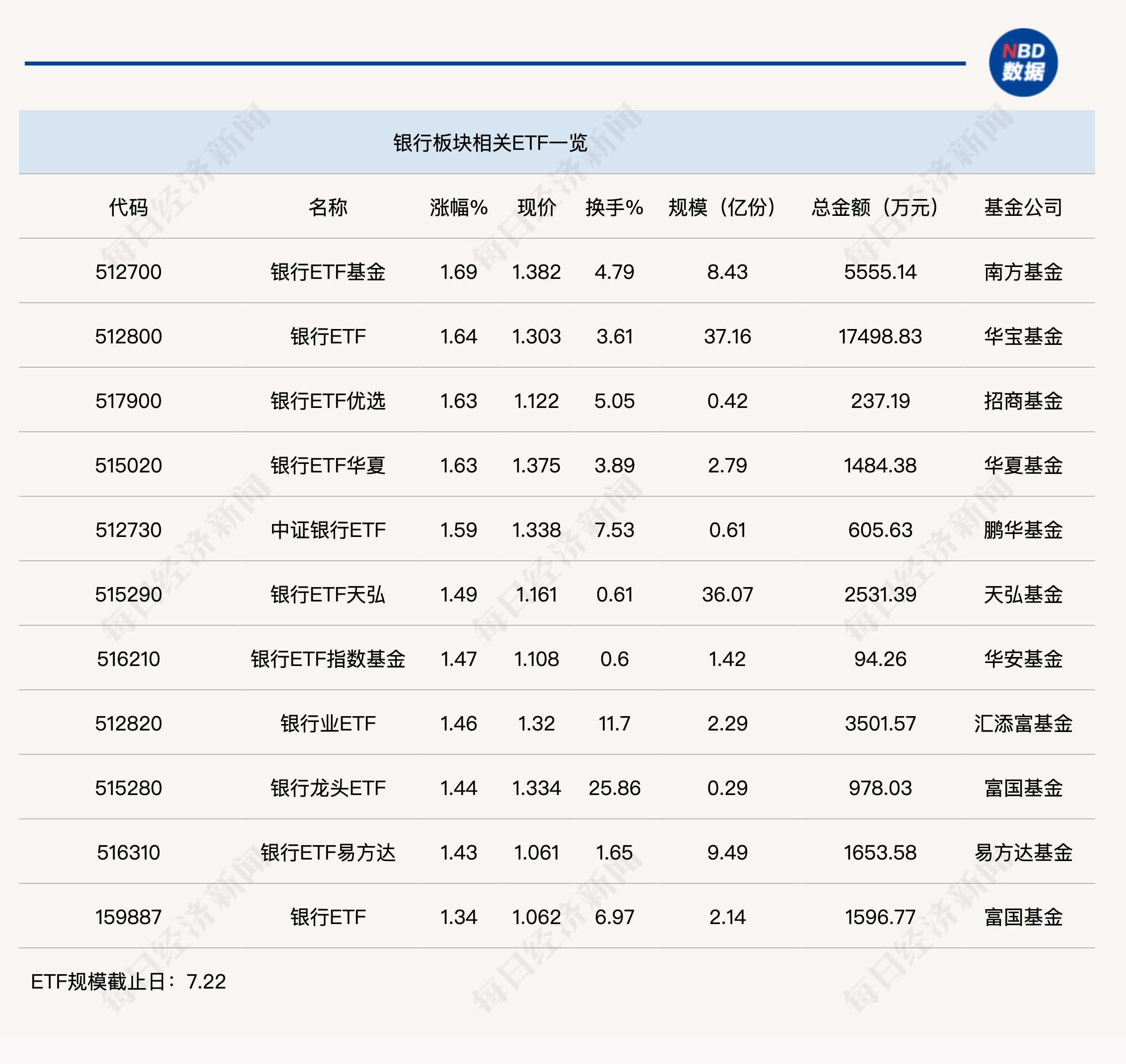The height and width of the screenshot is (1064, 1126).
Task: Click scale value 36.07
Action: click(x=727, y=595)
